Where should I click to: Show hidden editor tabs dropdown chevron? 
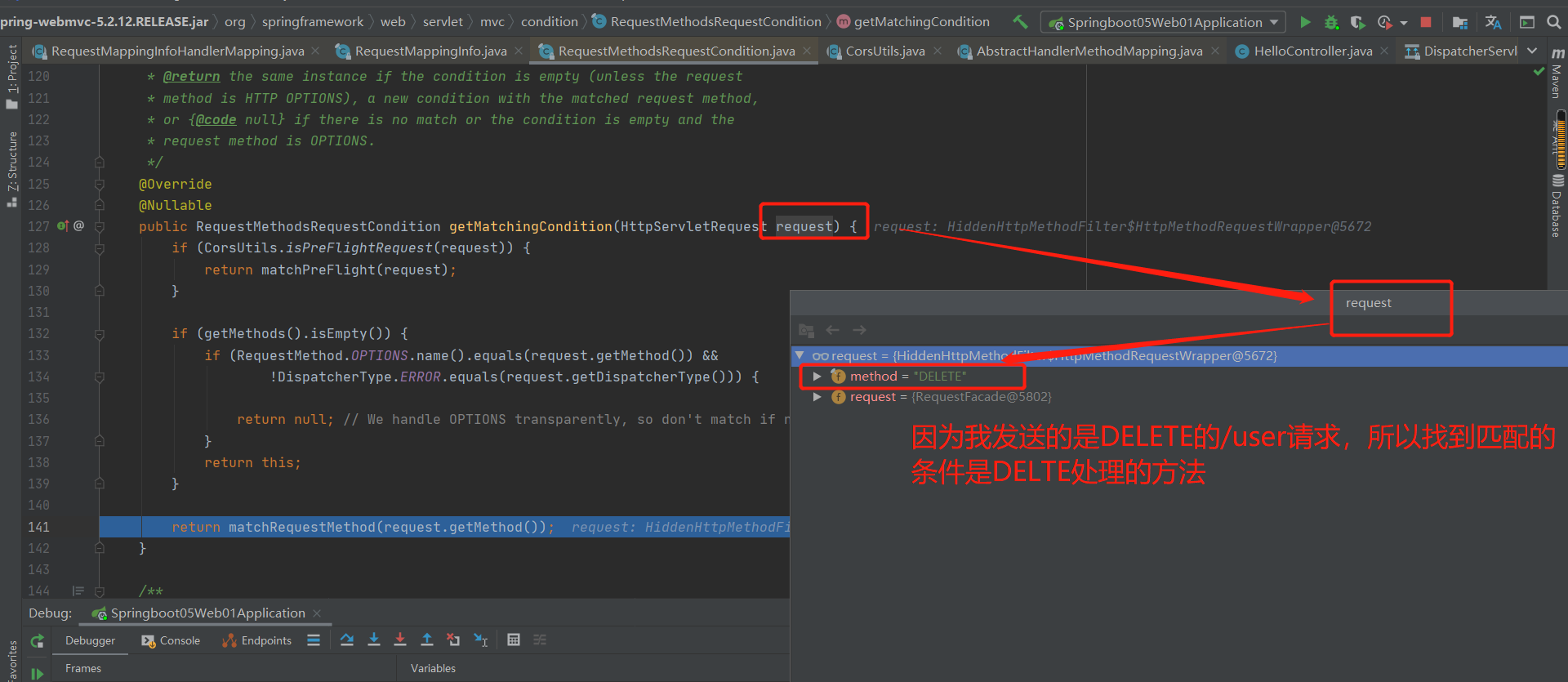point(1532,51)
